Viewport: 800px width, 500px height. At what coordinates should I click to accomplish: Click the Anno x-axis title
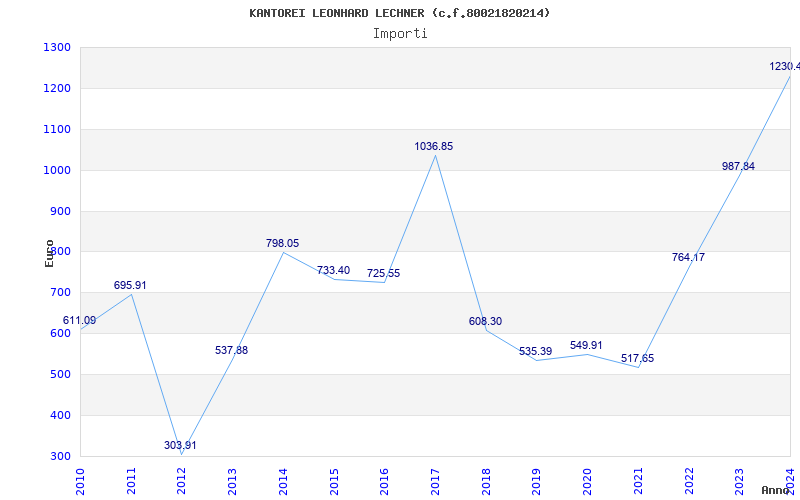pos(776,490)
